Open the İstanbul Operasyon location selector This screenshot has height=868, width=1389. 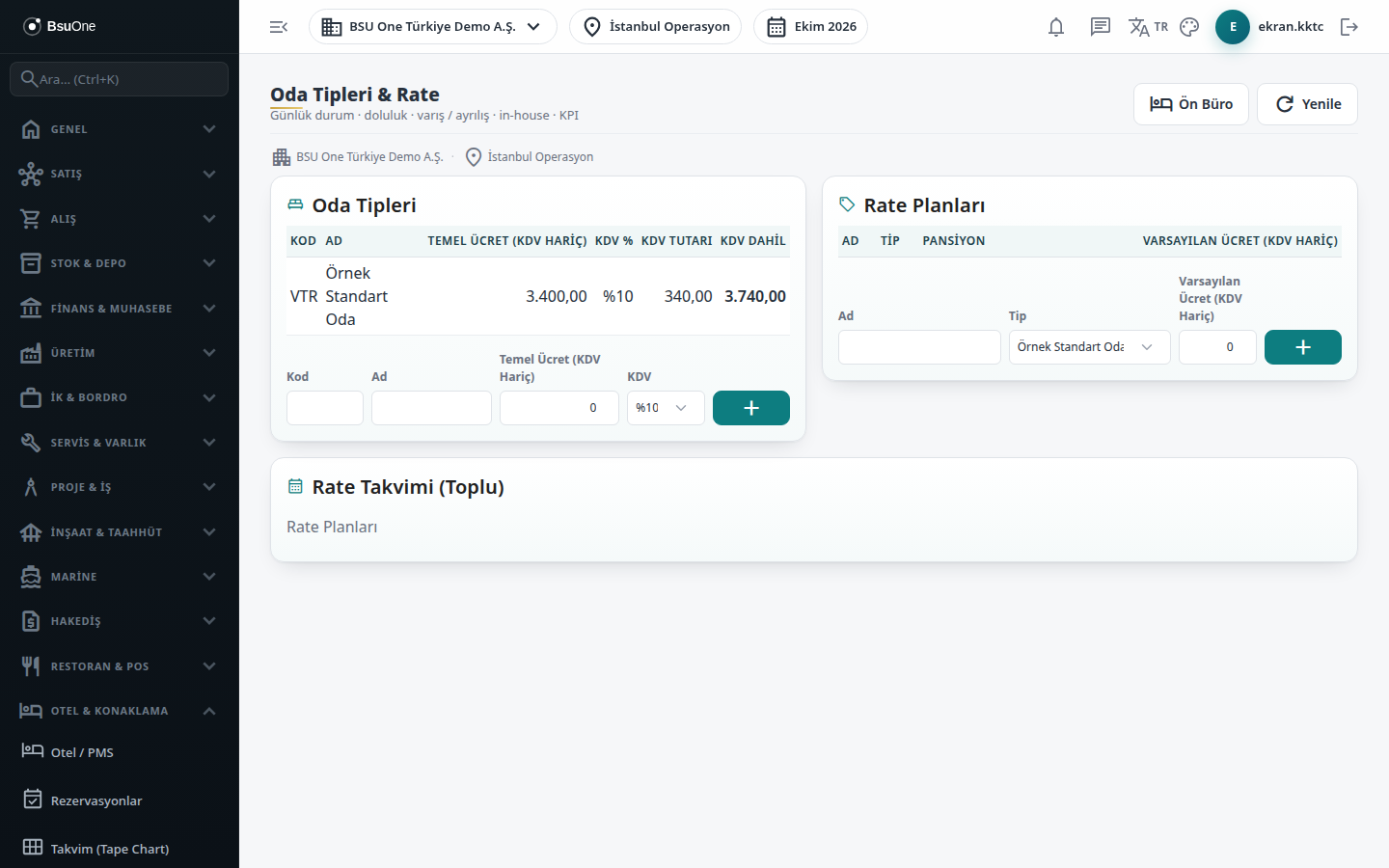(x=656, y=27)
